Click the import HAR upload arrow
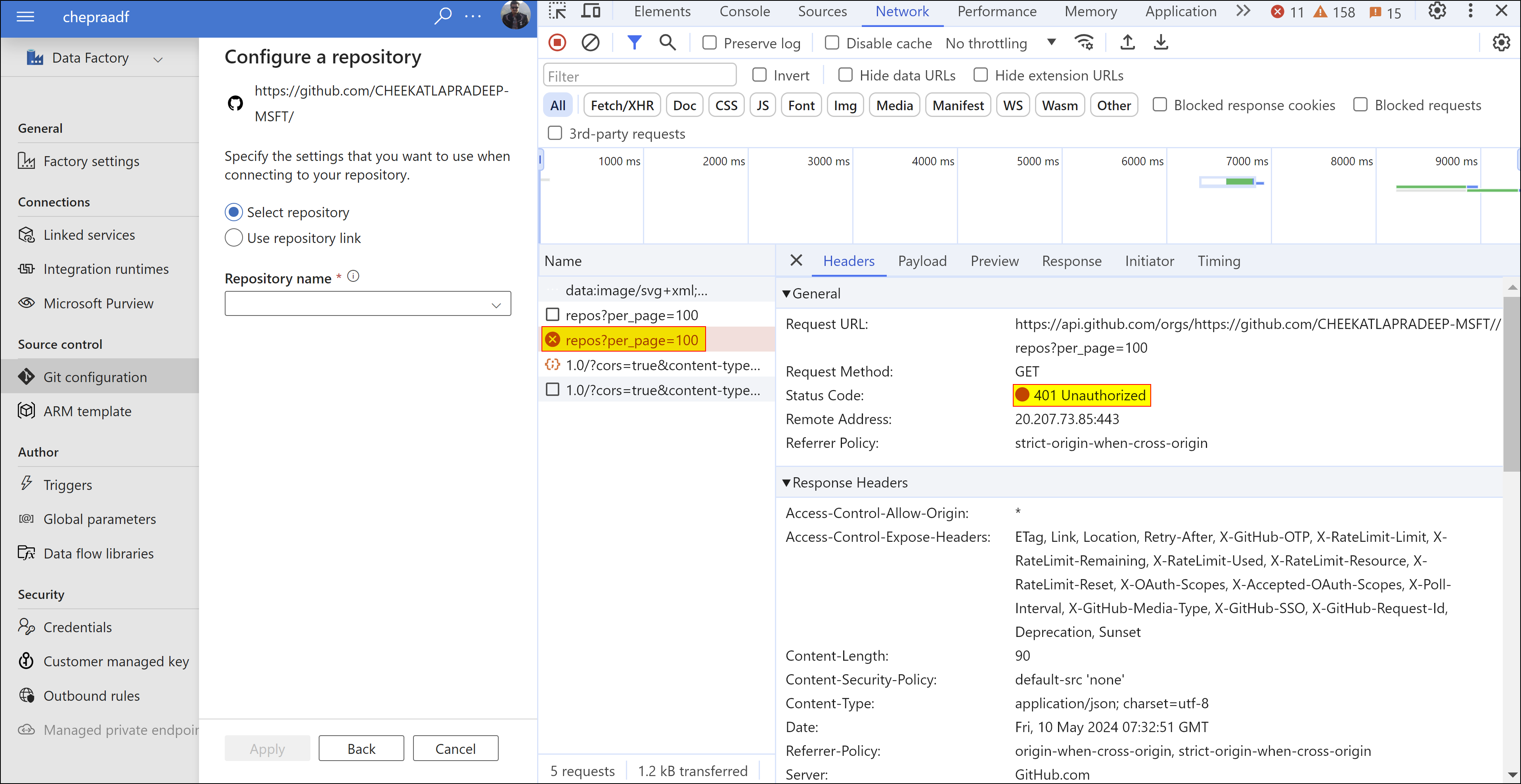Image resolution: width=1521 pixels, height=784 pixels. [x=1127, y=42]
